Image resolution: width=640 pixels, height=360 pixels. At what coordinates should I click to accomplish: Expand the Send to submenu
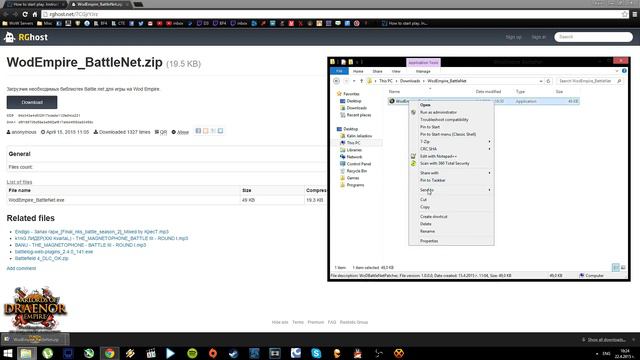(451, 190)
